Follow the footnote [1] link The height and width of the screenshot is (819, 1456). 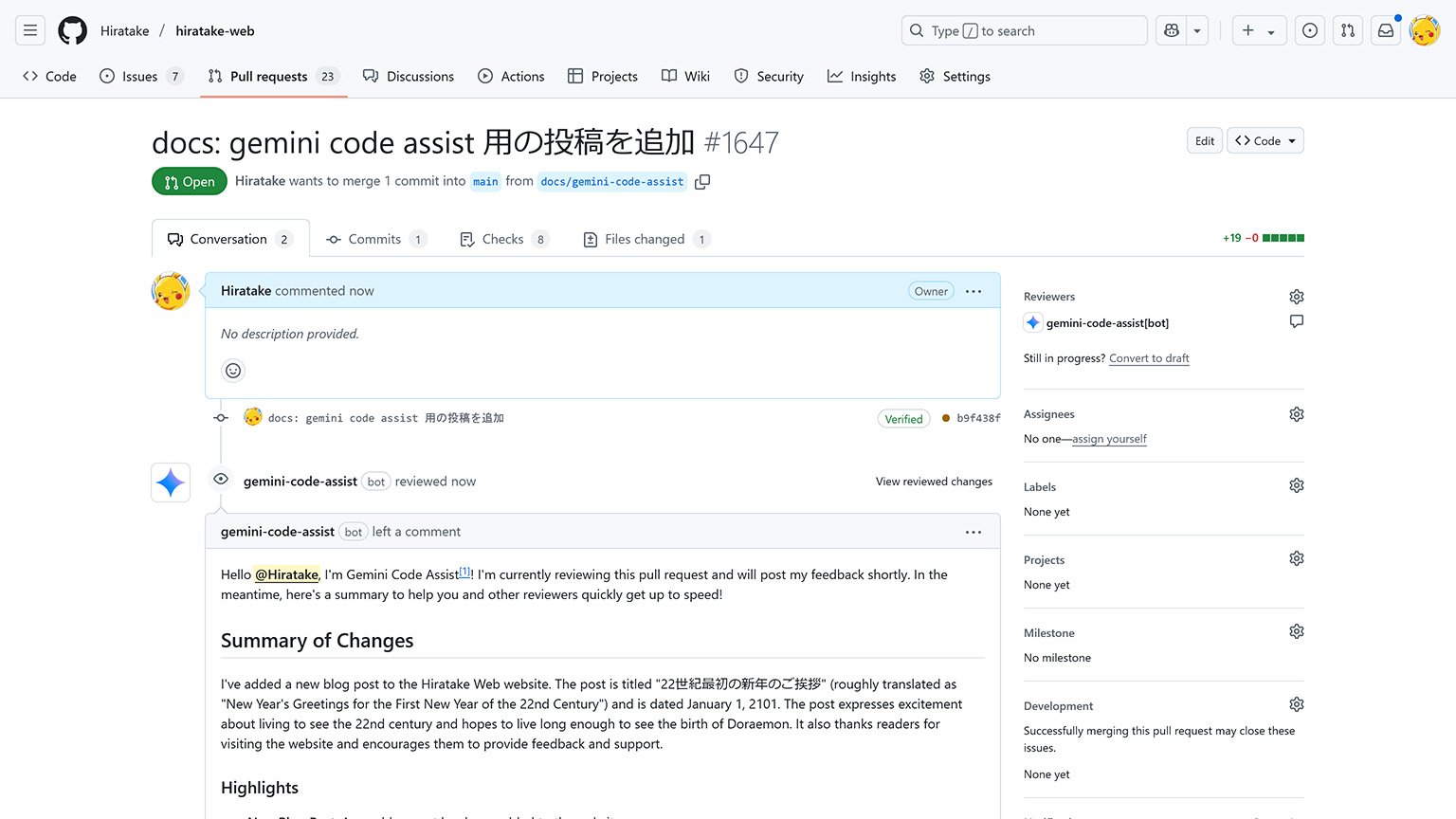(x=464, y=572)
